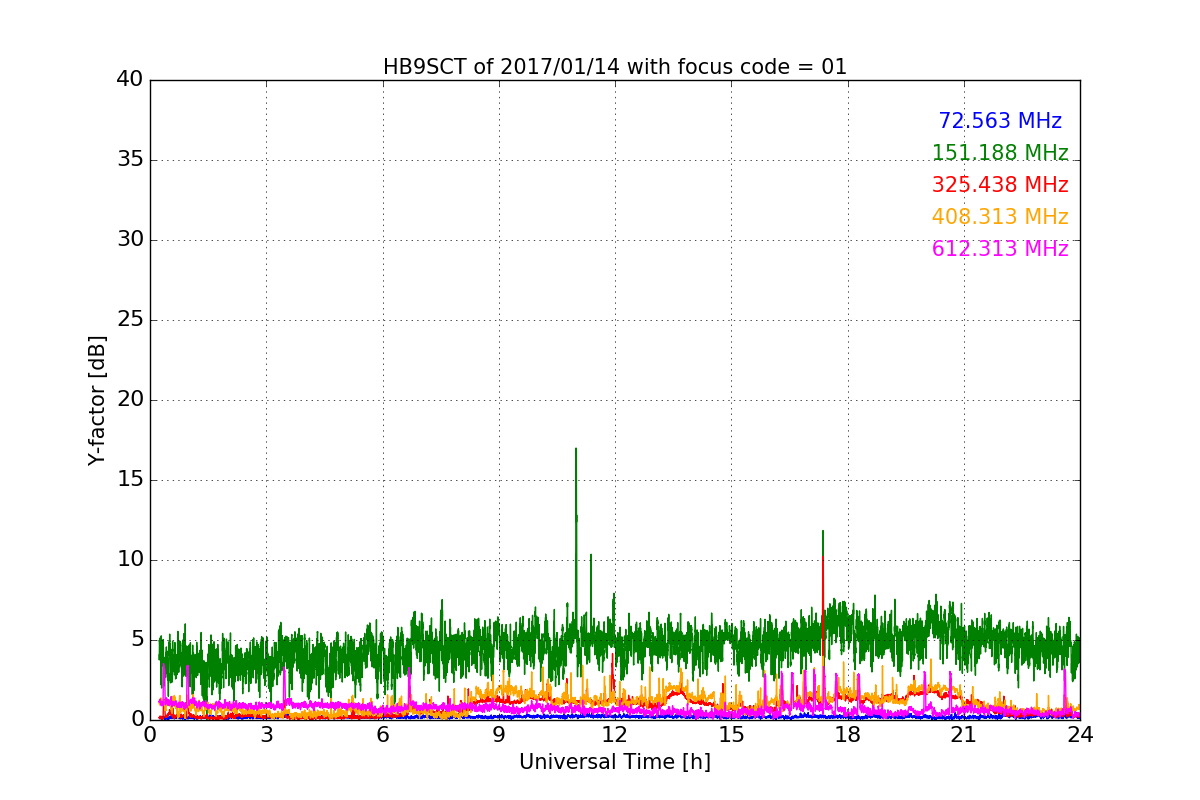The height and width of the screenshot is (800, 1200).
Task: Click the y-axis tick label 35
Action: [x=130, y=159]
